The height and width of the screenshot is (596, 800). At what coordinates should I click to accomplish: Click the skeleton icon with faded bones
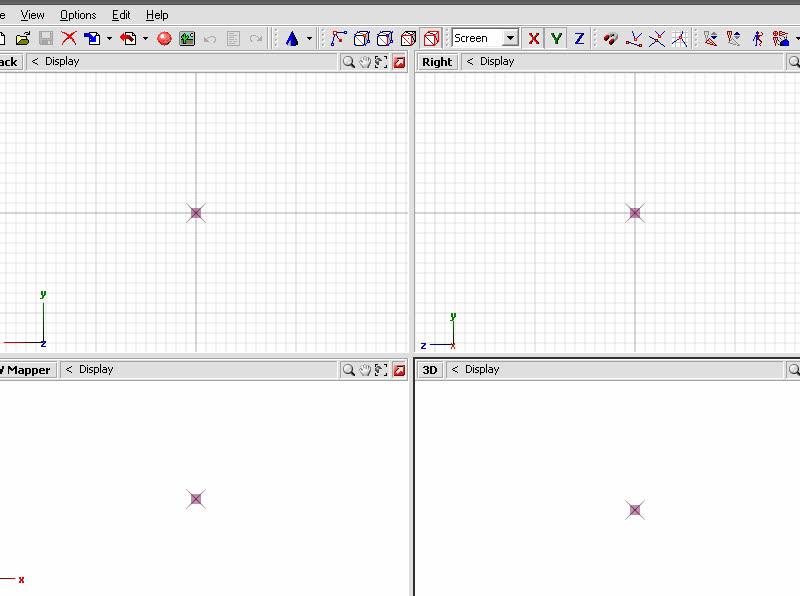pos(734,39)
